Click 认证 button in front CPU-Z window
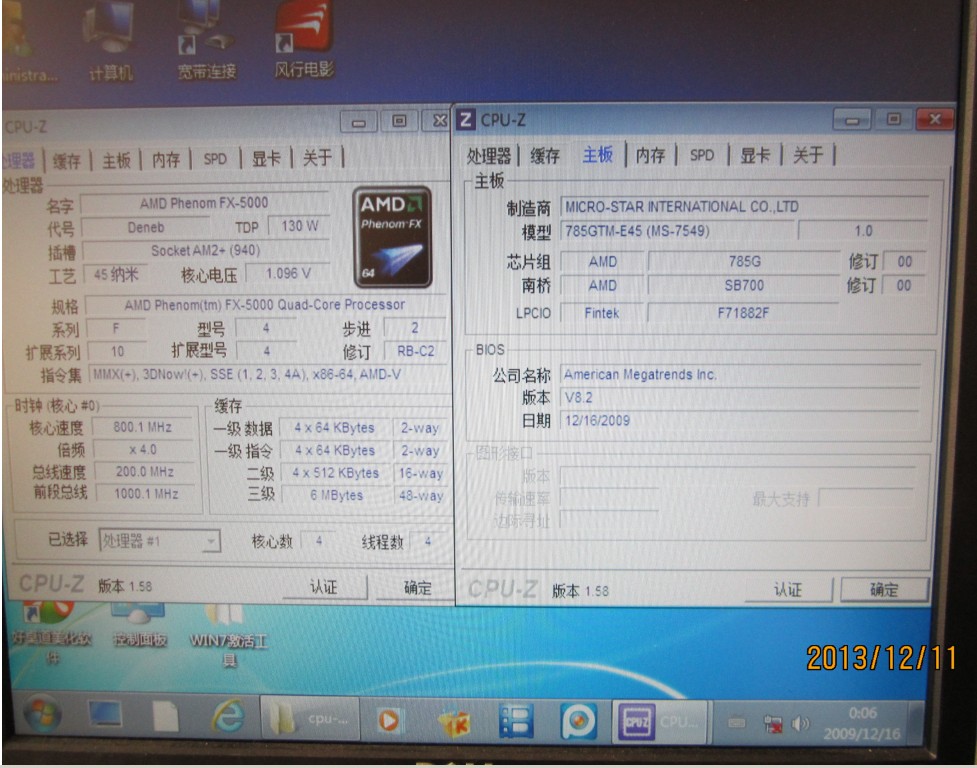 [x=788, y=589]
